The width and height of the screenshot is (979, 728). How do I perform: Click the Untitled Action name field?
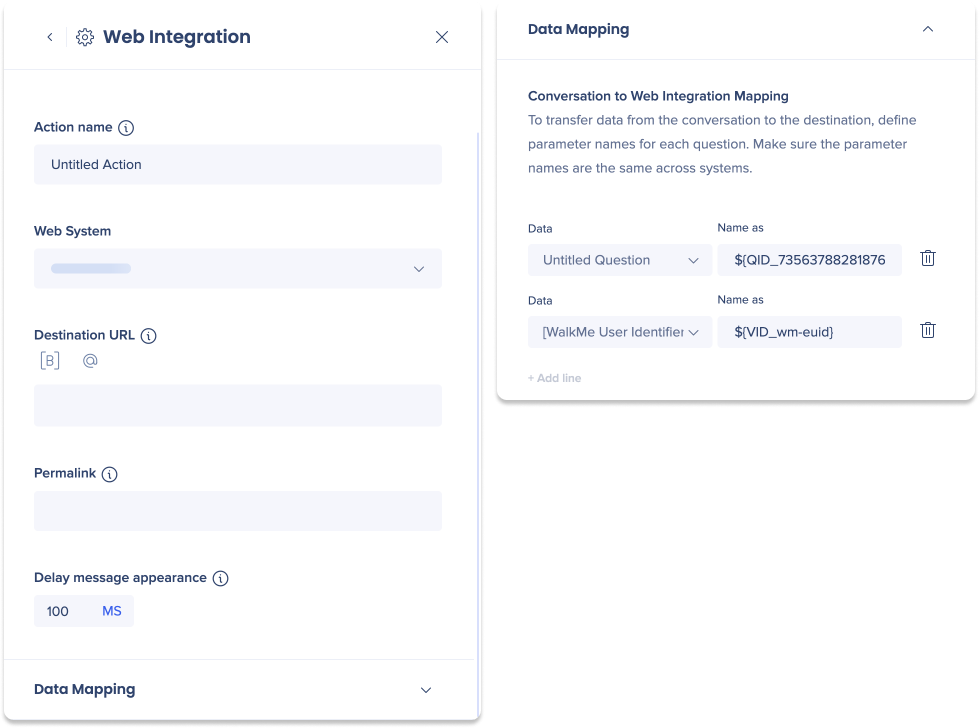[x=238, y=165]
